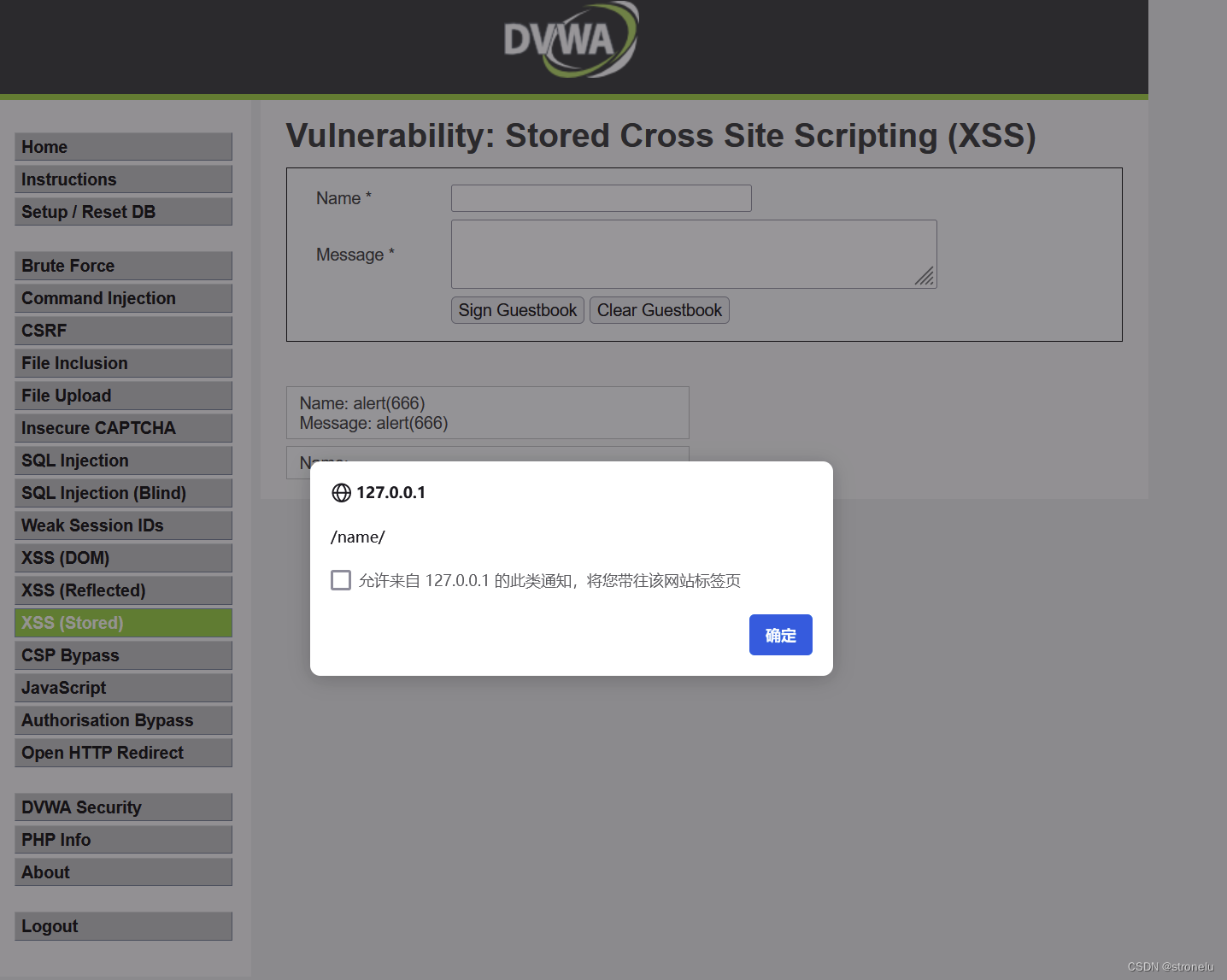Open the Instructions page
The image size is (1227, 980).
pos(123,179)
